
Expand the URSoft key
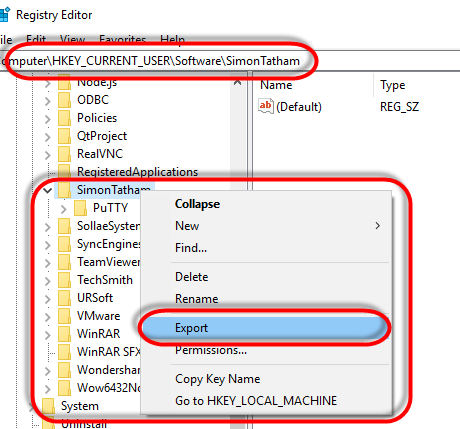click(x=48, y=299)
